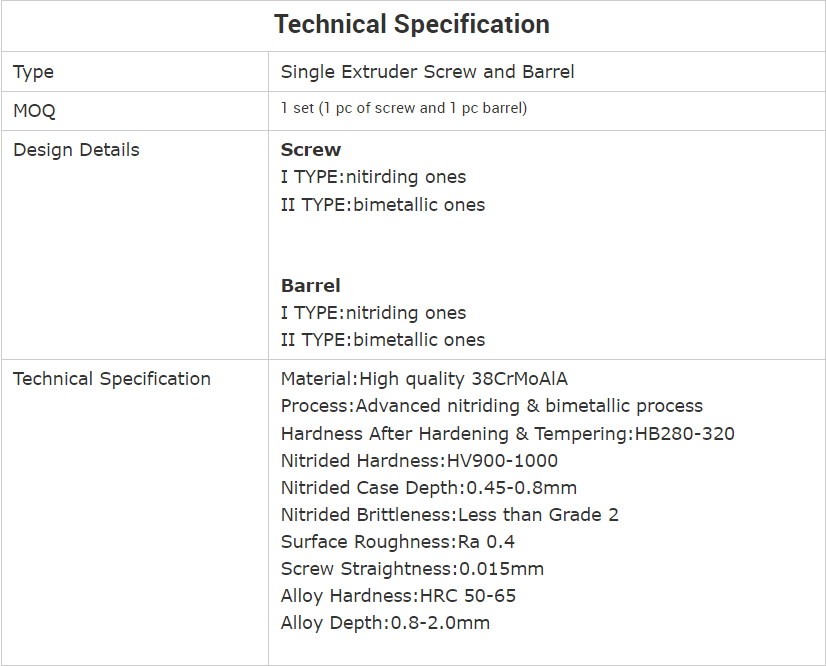The image size is (826, 666).
Task: Click Screw II TYPE bimetallic ones line
Action: 383,205
